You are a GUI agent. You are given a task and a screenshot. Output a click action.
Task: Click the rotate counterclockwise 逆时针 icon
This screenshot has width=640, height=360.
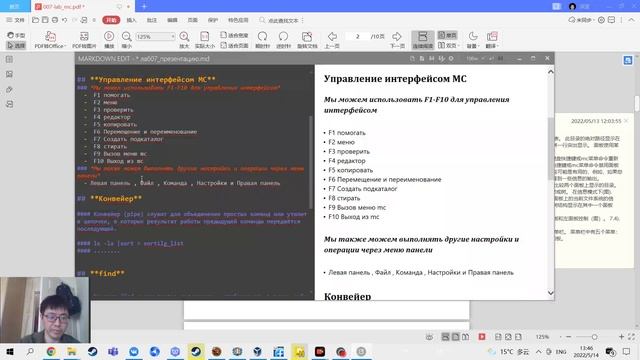pos(283,36)
